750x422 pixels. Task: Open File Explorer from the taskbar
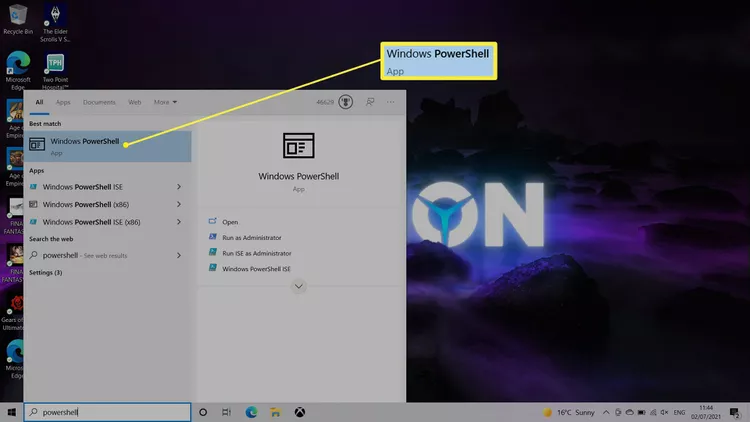coord(275,412)
